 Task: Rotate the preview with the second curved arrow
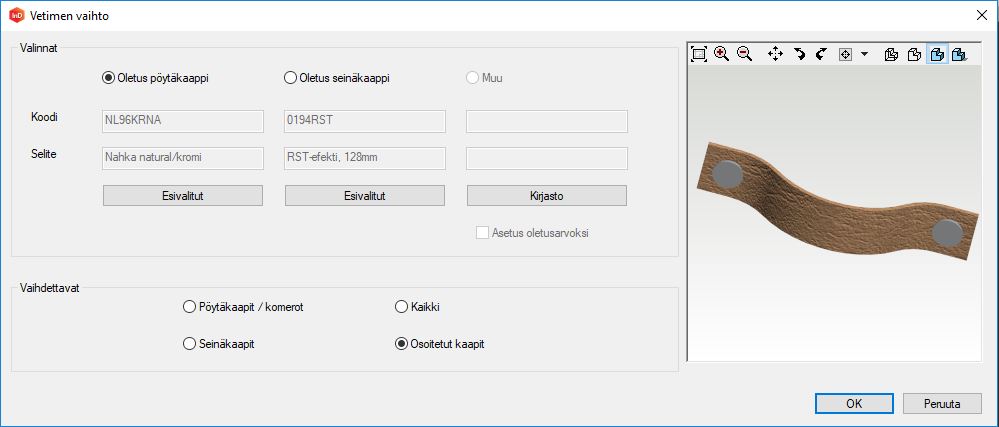pos(821,54)
